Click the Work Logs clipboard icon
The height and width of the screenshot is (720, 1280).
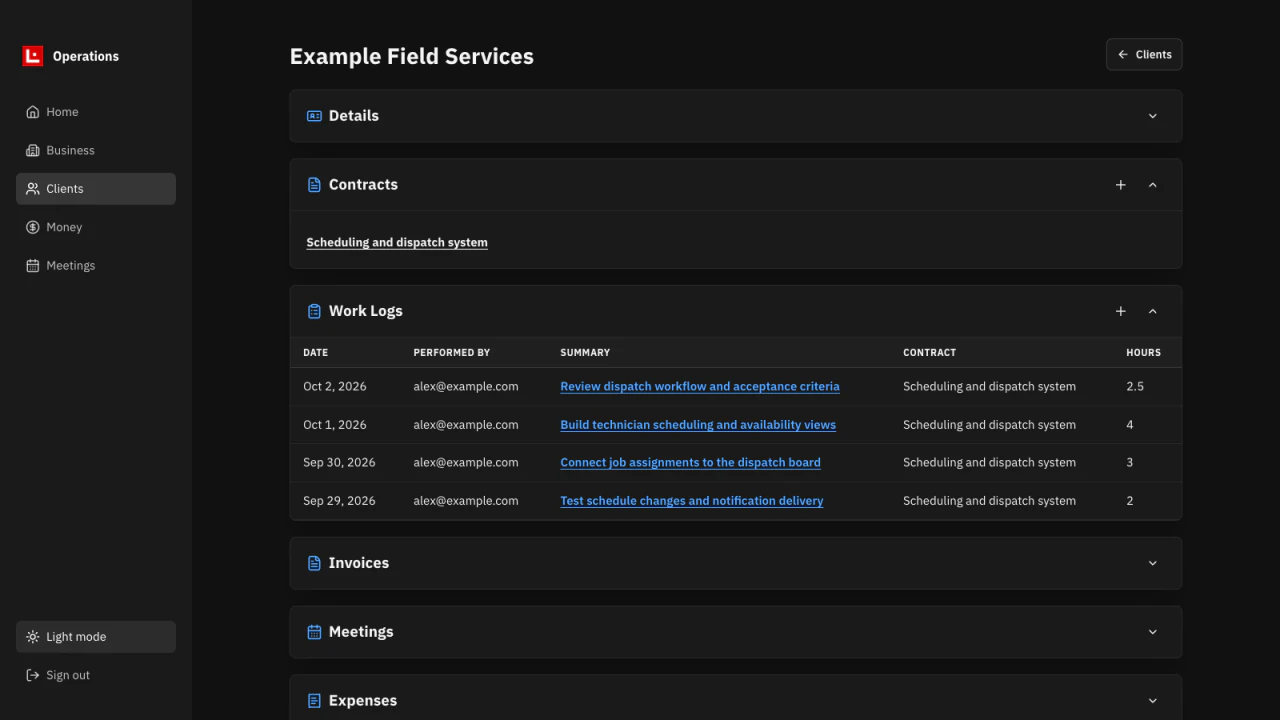314,311
